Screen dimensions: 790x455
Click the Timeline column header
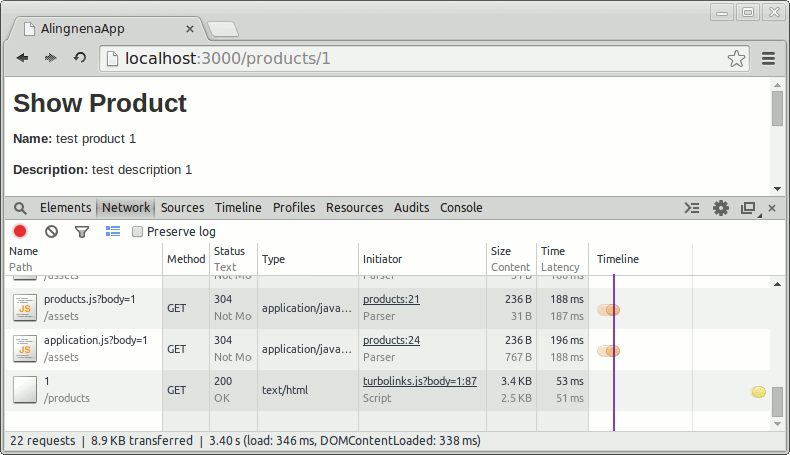(618, 259)
